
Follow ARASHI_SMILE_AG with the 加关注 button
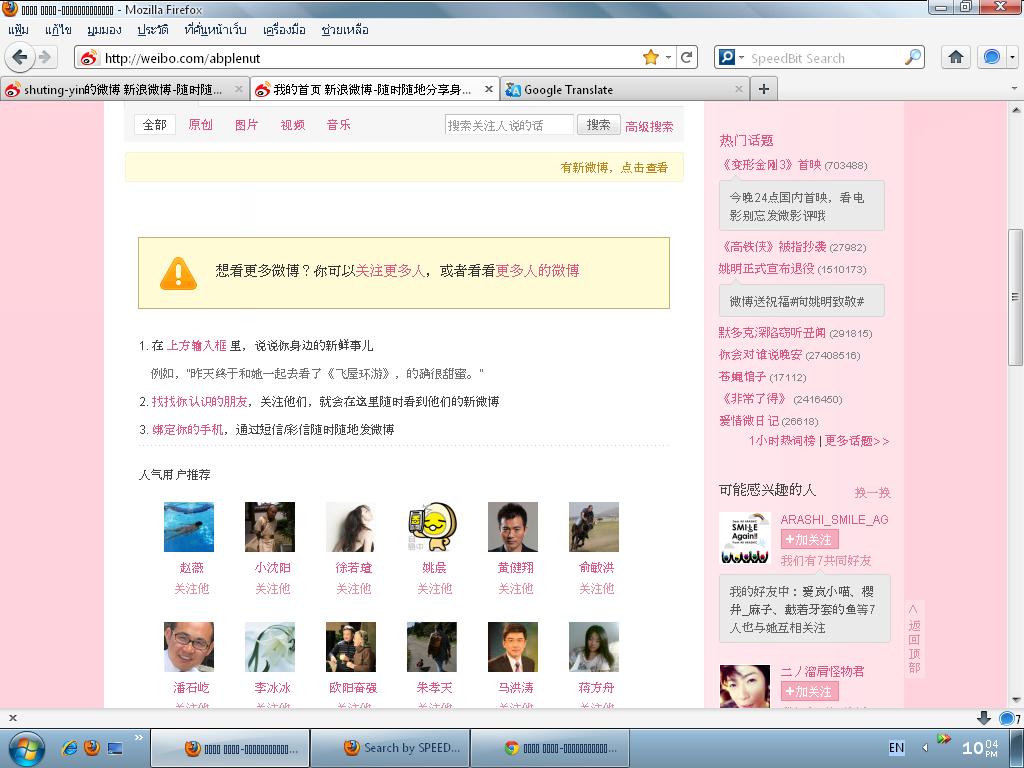(809, 539)
